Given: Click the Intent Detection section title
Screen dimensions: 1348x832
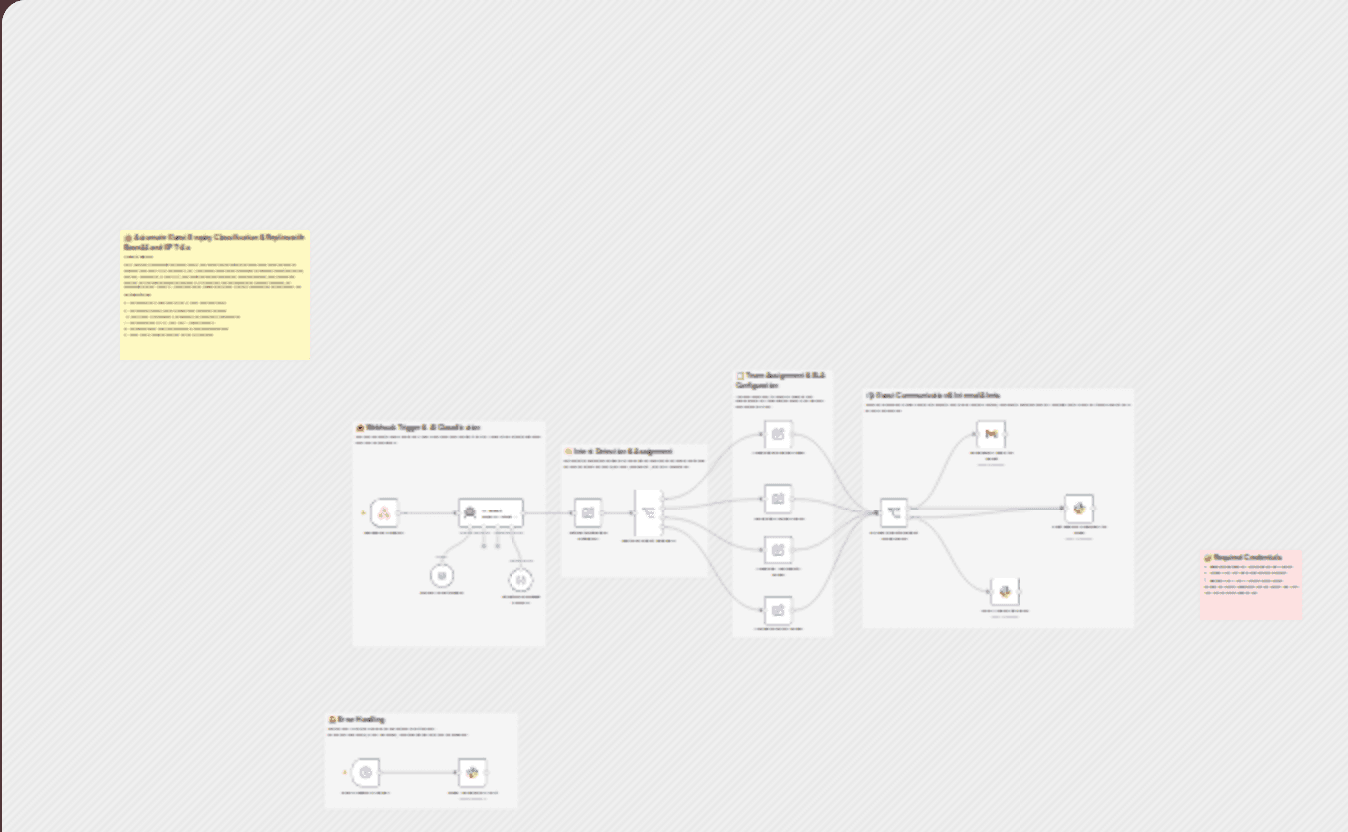Looking at the screenshot, I should pos(618,451).
